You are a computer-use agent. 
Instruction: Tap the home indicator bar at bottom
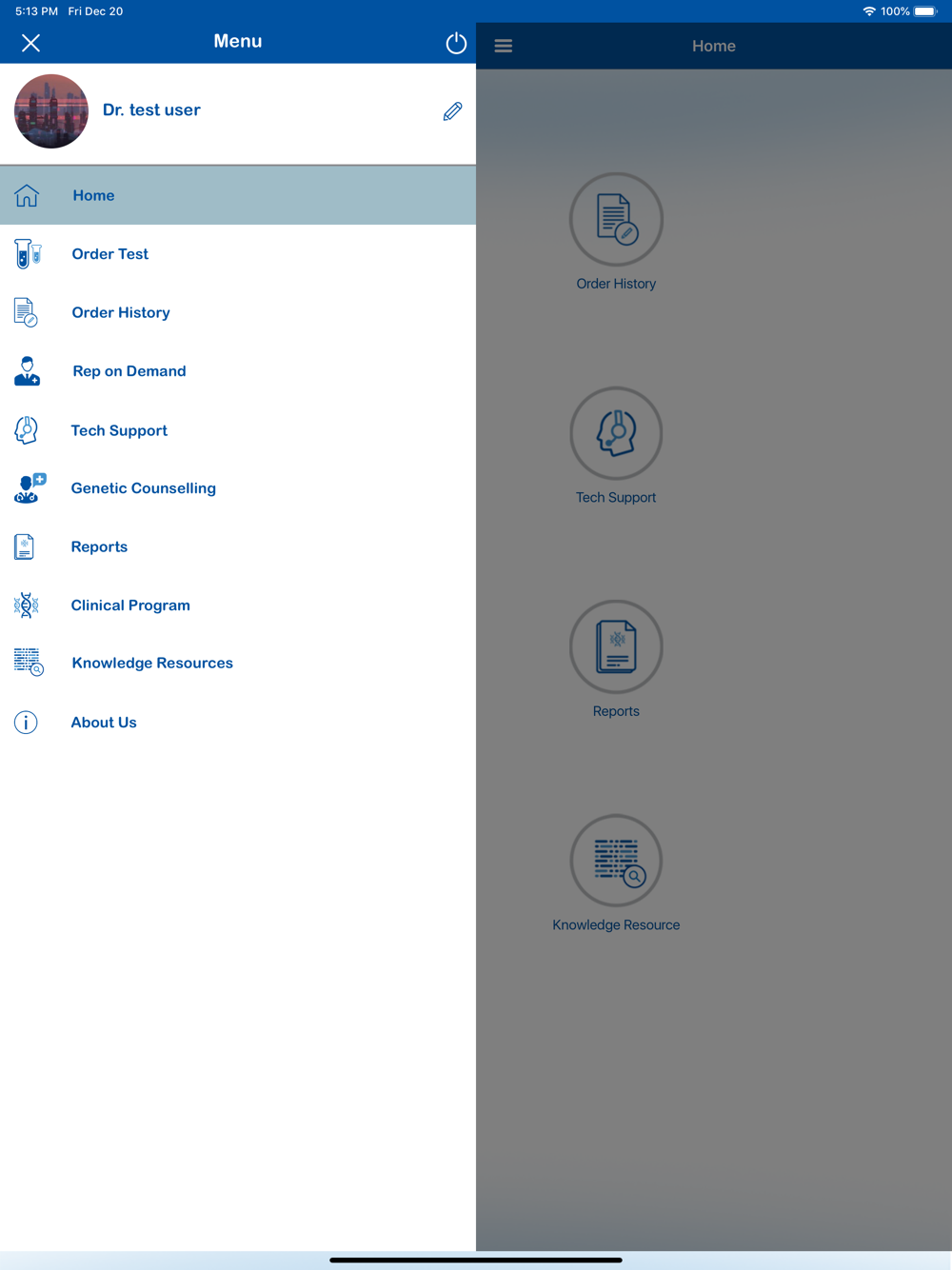click(476, 1260)
